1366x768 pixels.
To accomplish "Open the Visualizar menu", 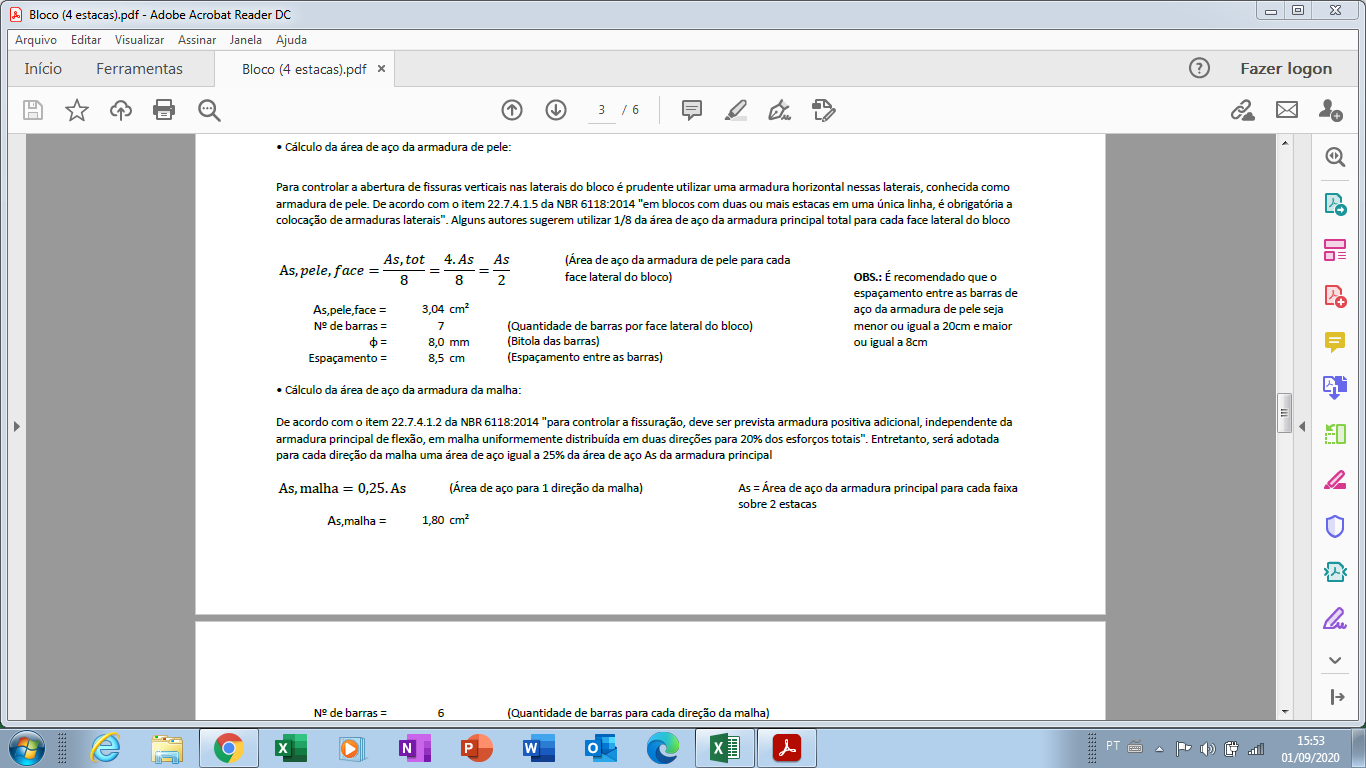I will click(x=140, y=40).
